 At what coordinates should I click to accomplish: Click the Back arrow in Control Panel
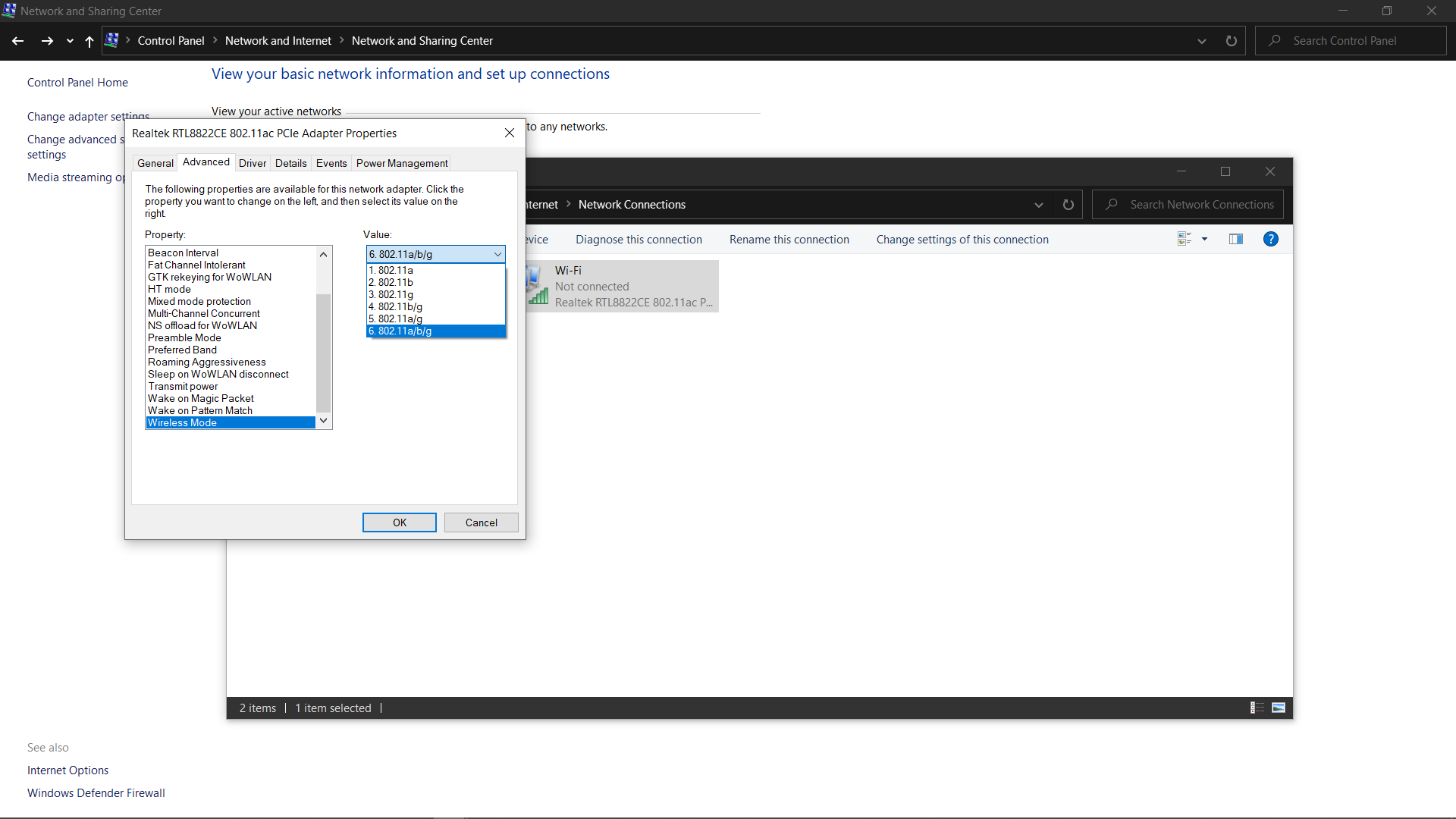click(18, 41)
